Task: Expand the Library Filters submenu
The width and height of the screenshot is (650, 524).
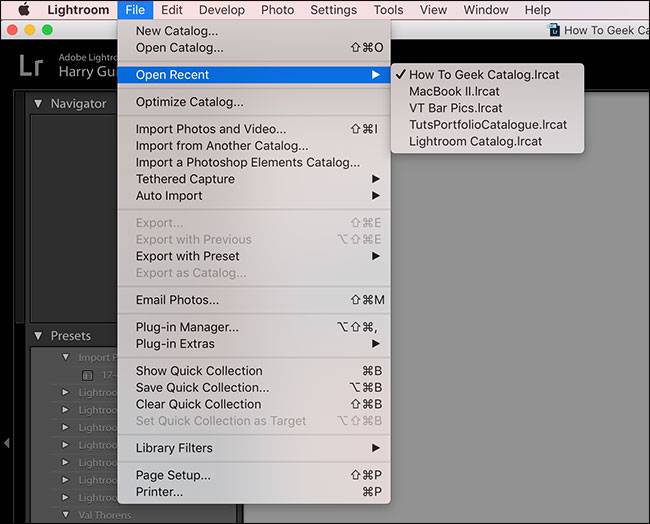Action: coord(254,448)
